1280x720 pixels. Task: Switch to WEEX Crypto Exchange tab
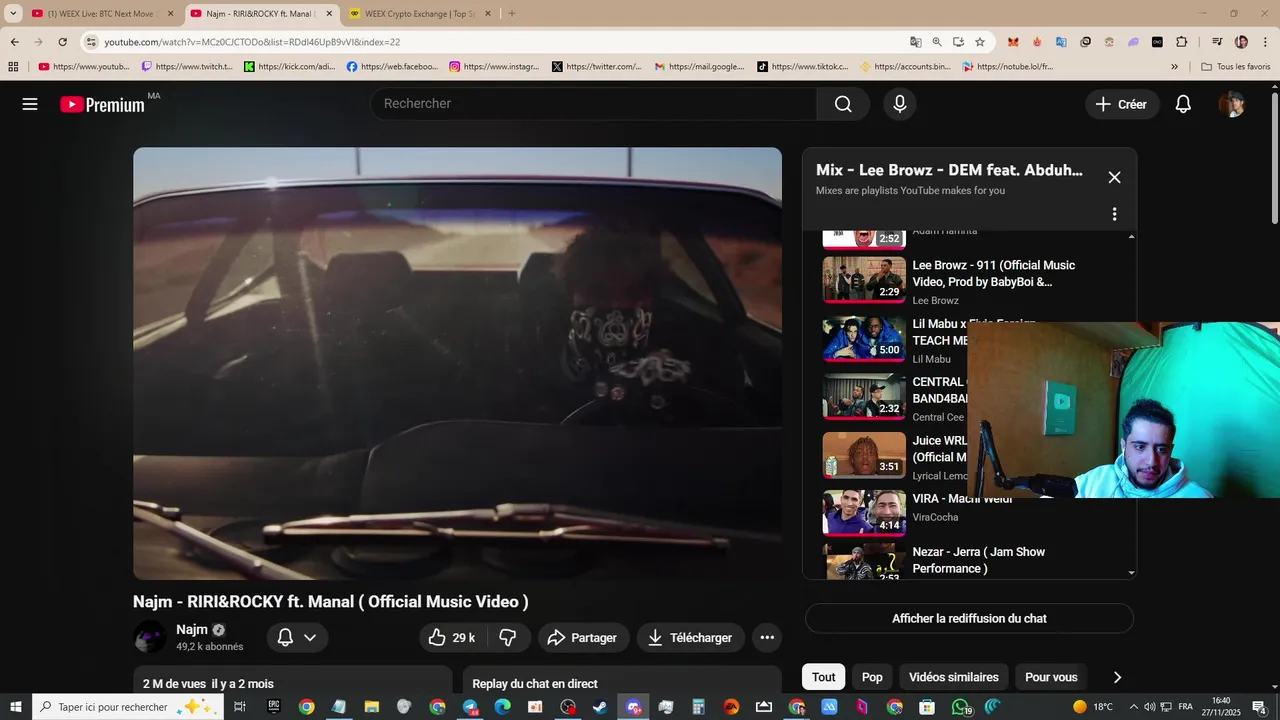419,13
